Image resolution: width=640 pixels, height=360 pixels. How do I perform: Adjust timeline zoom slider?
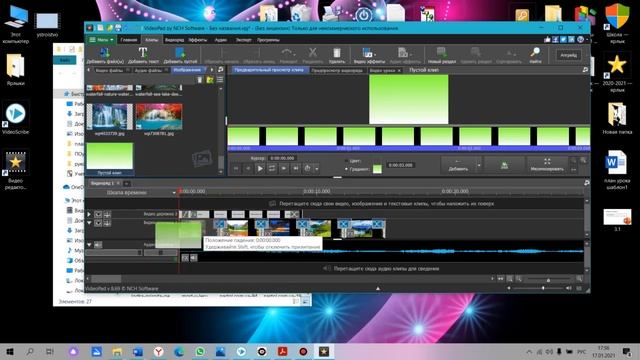[x=548, y=280]
